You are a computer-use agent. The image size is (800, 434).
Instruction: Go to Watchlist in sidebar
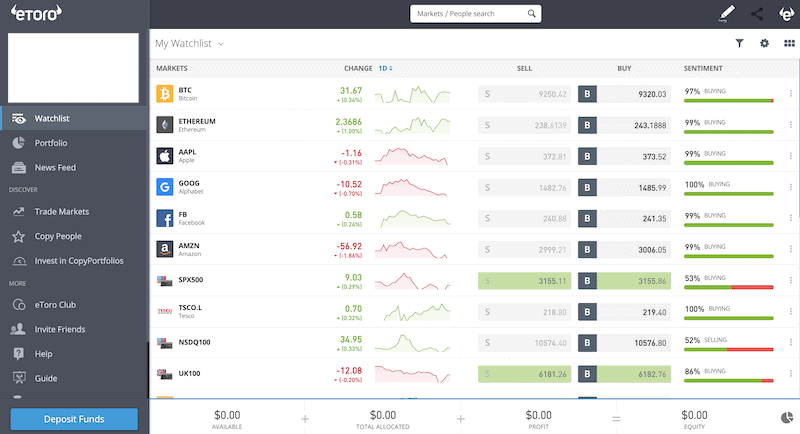tap(74, 118)
